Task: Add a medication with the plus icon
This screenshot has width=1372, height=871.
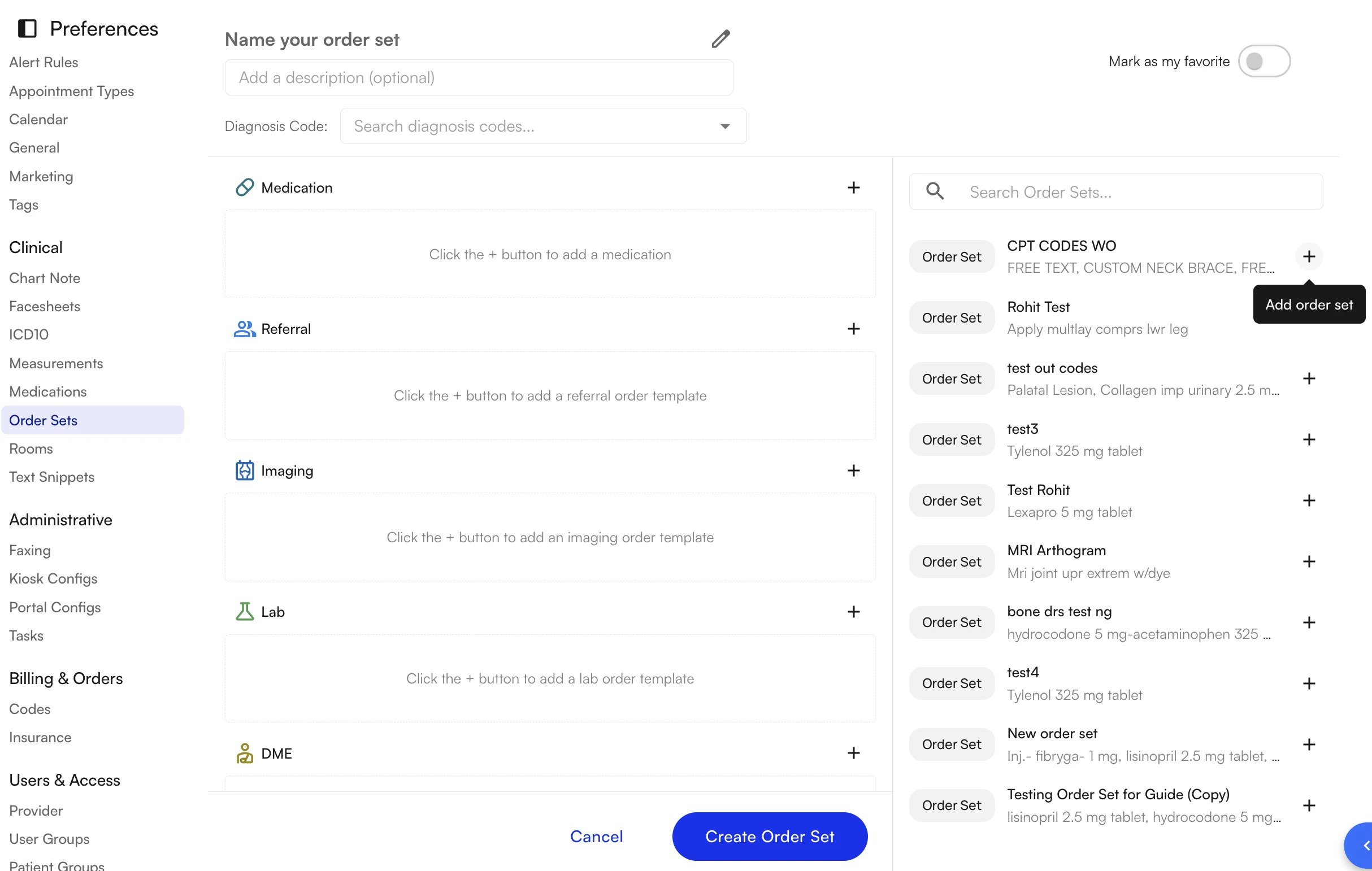Action: point(853,188)
